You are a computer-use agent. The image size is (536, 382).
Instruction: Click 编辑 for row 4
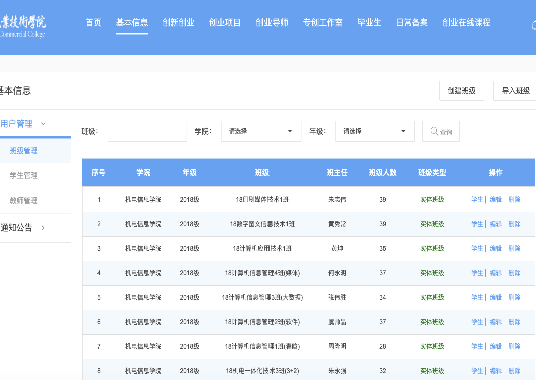click(x=496, y=273)
